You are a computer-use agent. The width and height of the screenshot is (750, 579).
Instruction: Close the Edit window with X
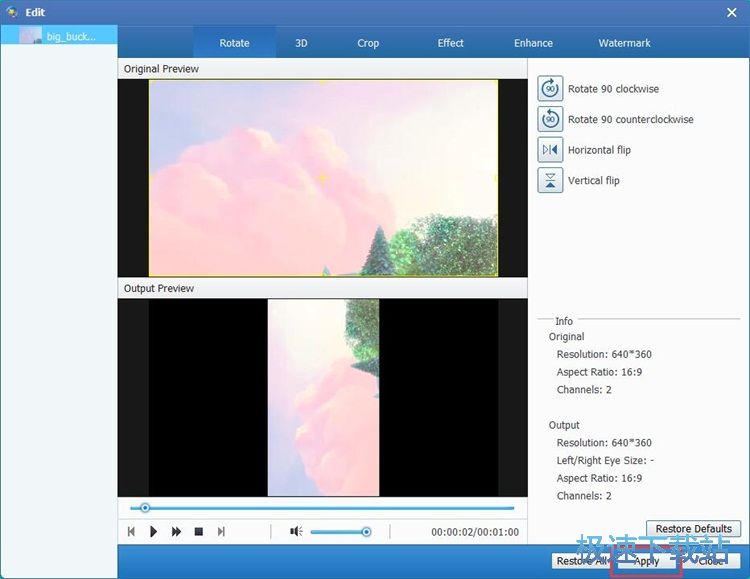pos(731,12)
